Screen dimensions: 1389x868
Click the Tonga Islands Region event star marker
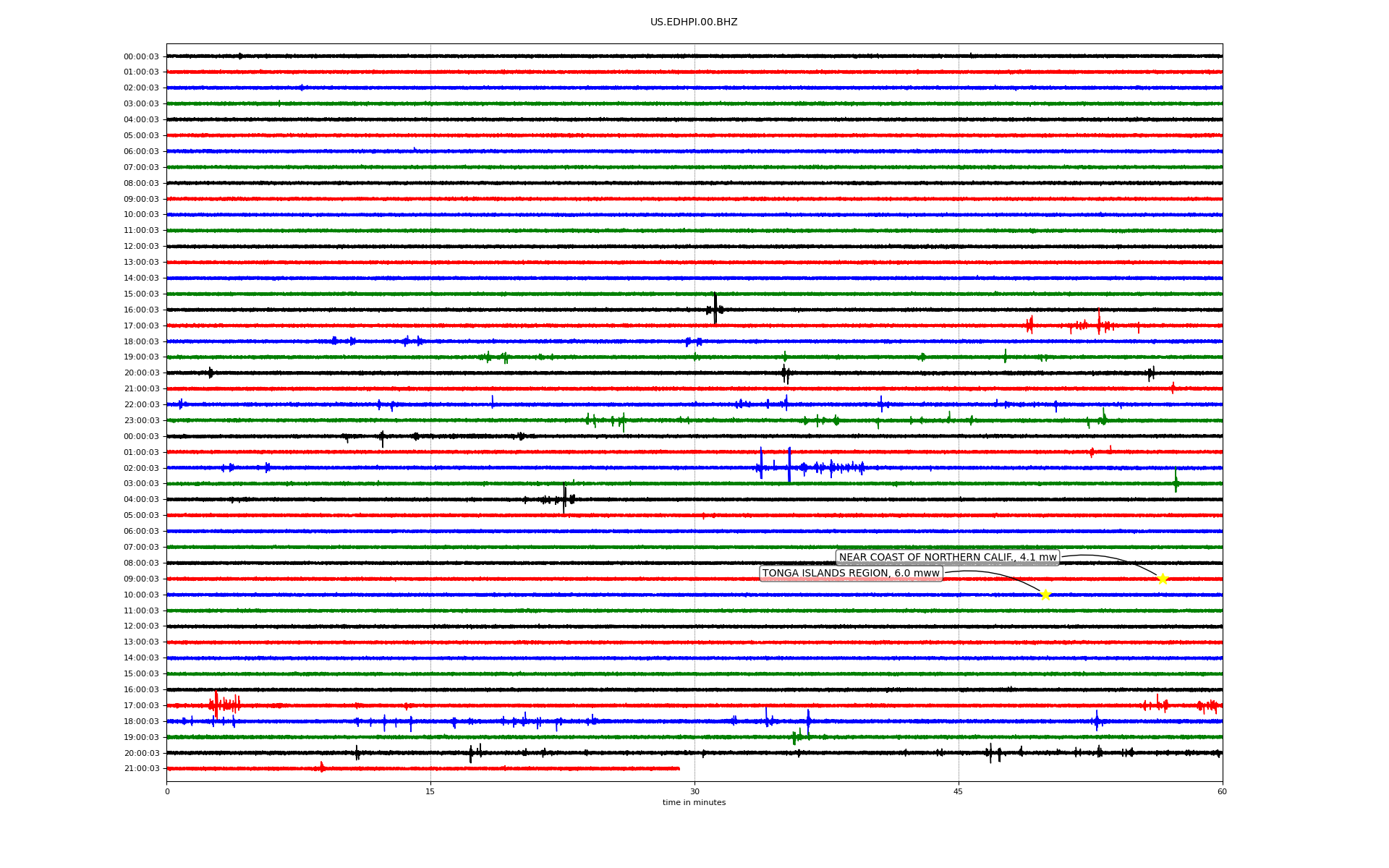[x=1045, y=595]
